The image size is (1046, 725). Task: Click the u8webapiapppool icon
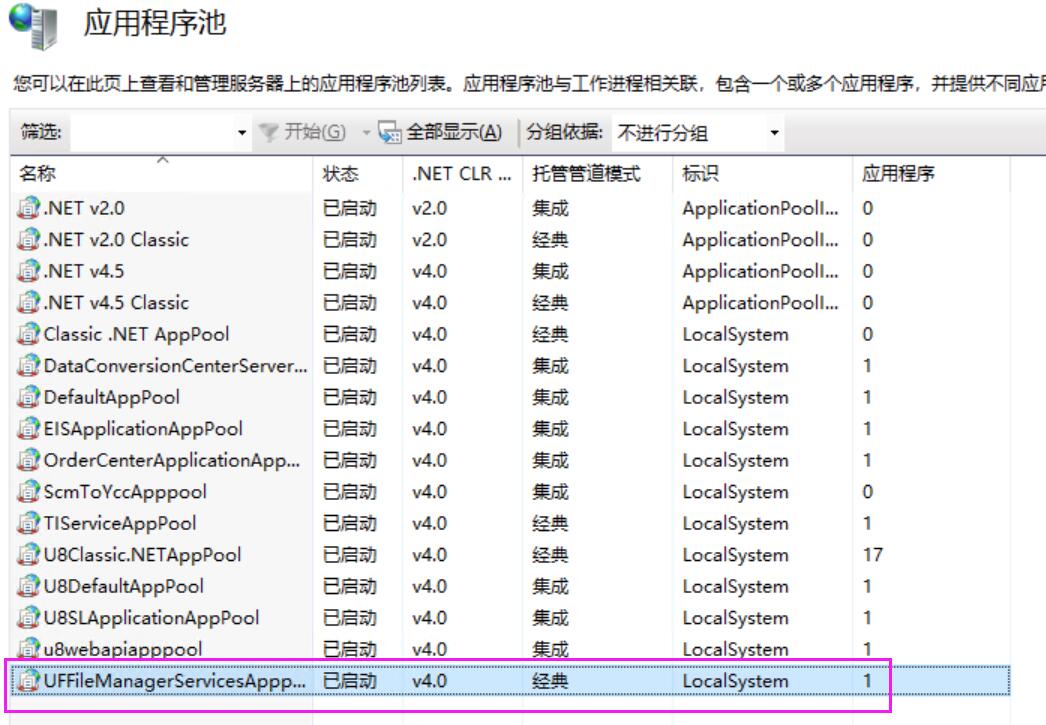[x=28, y=650]
